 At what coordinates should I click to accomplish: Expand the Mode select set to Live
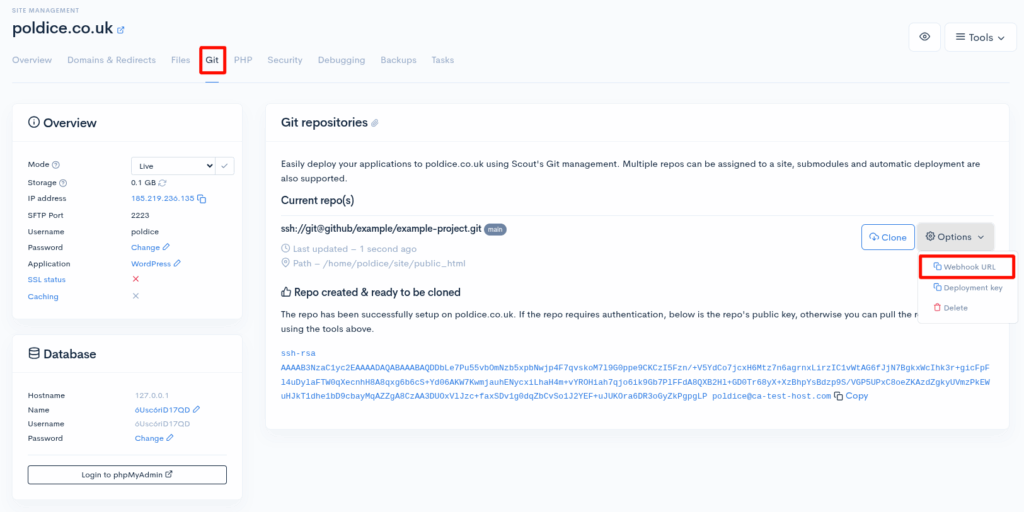[174, 165]
